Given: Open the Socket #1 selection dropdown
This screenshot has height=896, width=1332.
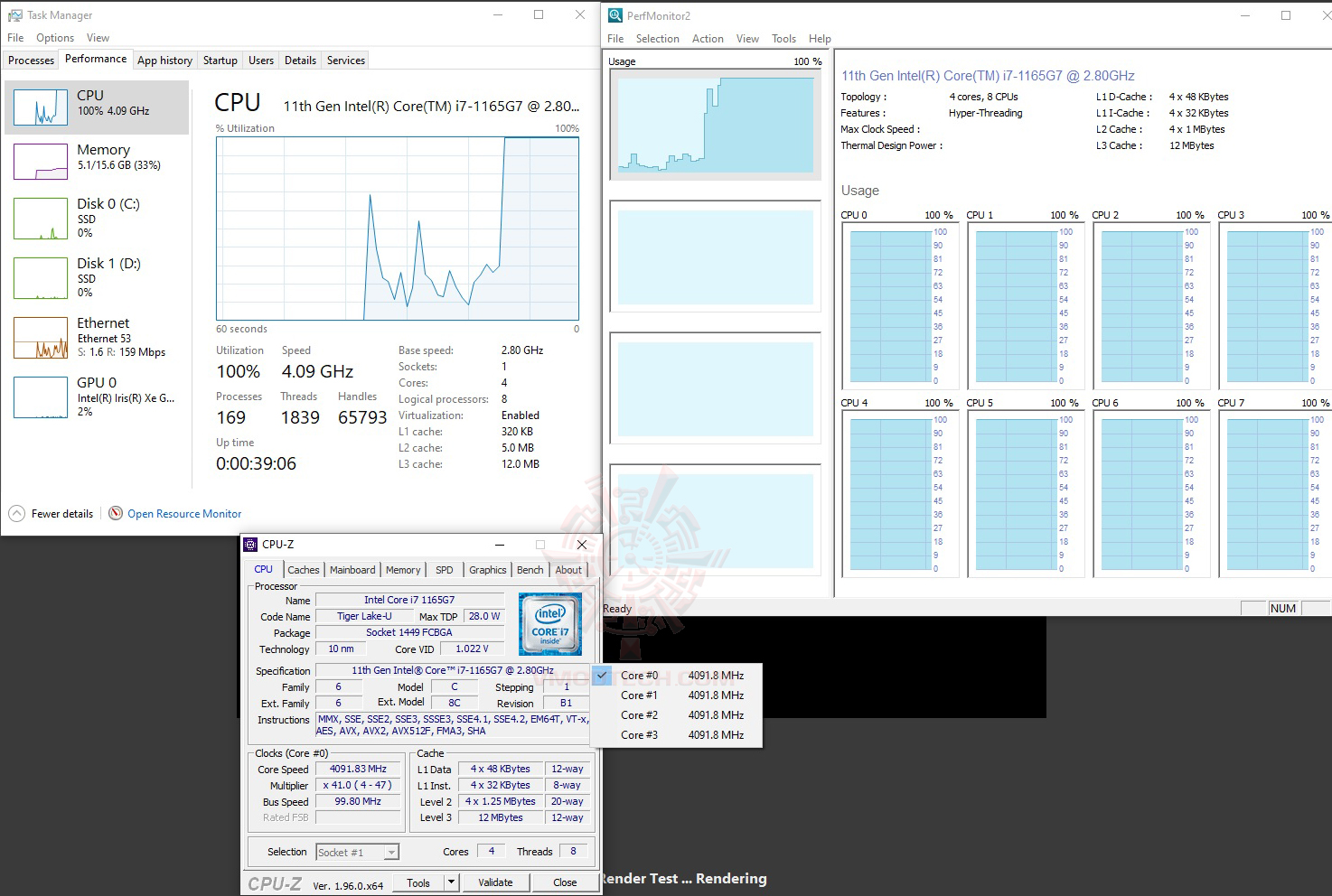Looking at the screenshot, I should point(358,852).
